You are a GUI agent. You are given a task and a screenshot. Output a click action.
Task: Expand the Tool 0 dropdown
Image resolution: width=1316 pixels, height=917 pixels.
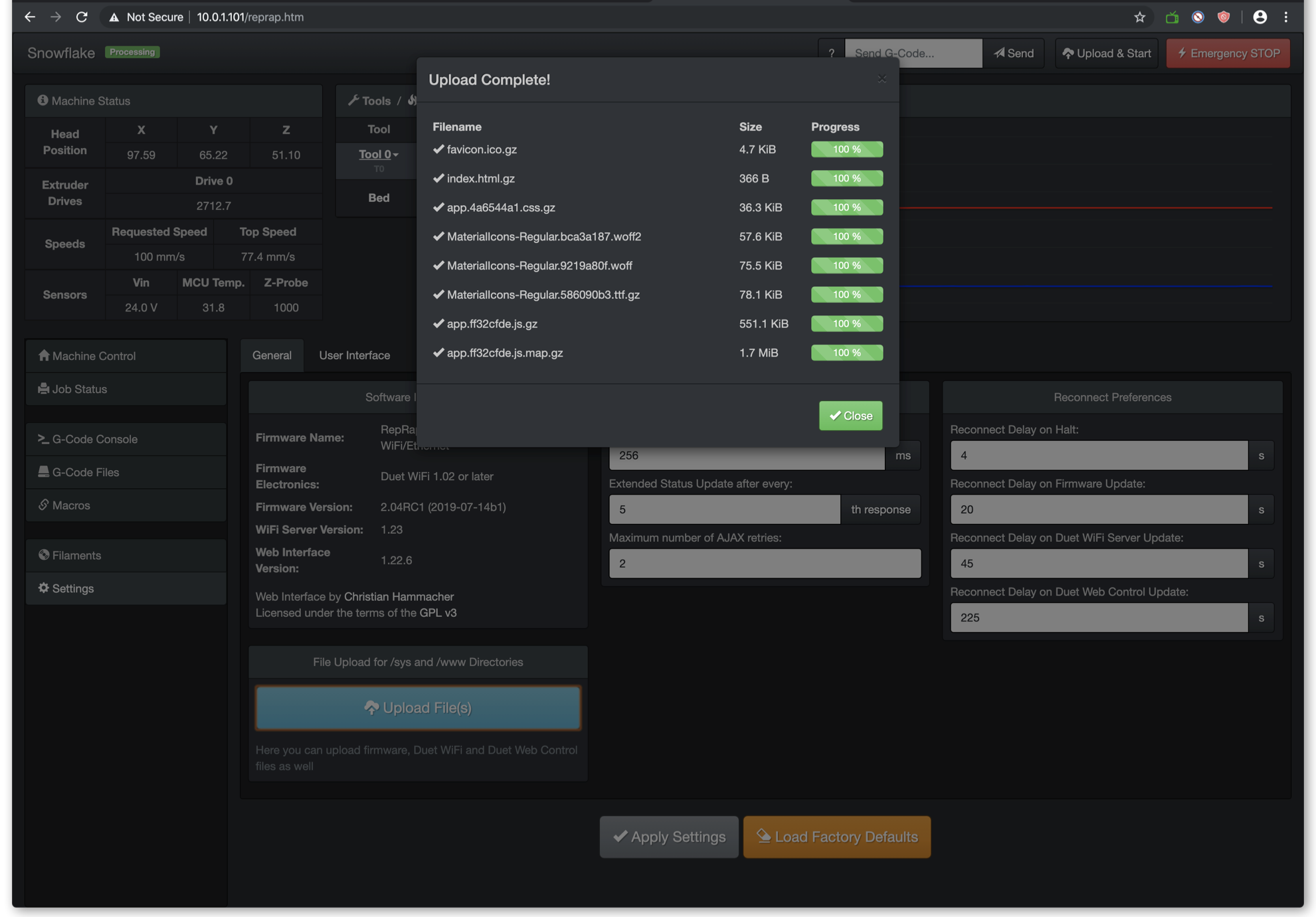click(379, 154)
